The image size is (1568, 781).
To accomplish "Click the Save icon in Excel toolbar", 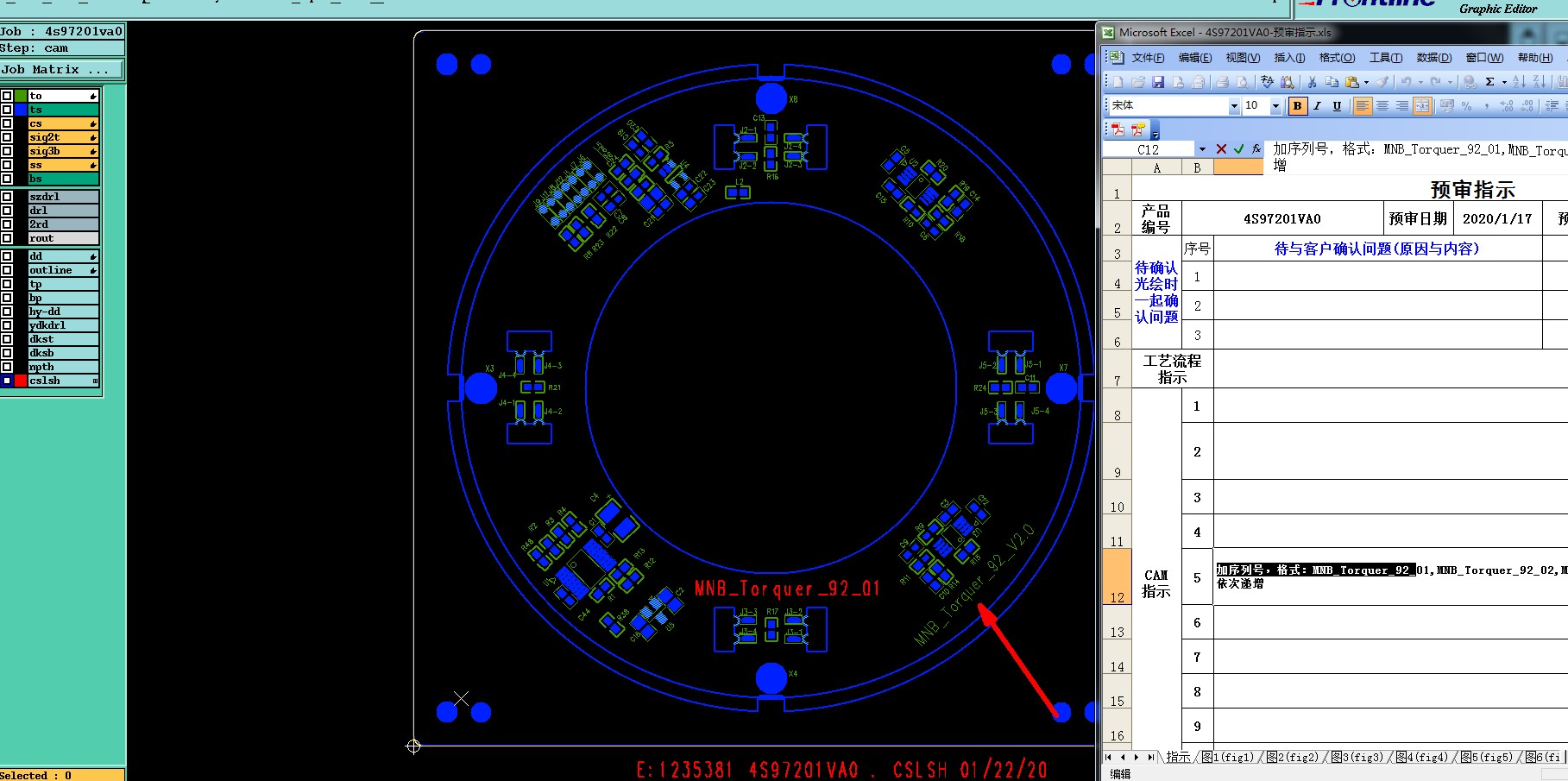I will click(1158, 82).
